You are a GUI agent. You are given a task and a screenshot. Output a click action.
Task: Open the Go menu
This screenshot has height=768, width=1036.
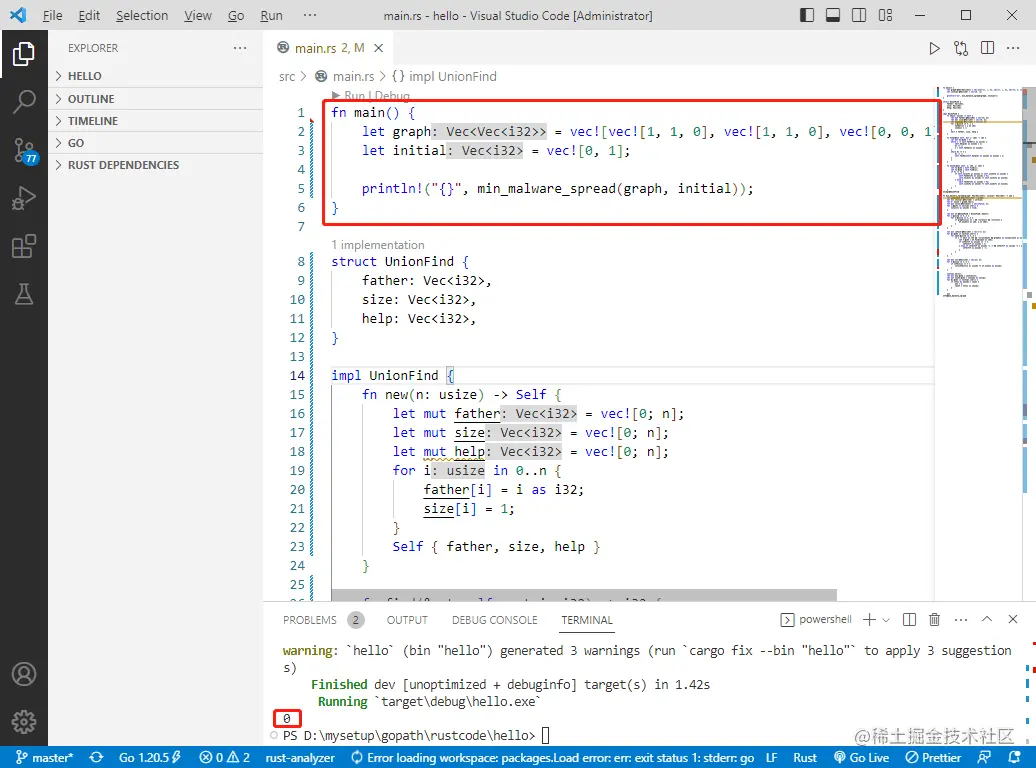[236, 15]
